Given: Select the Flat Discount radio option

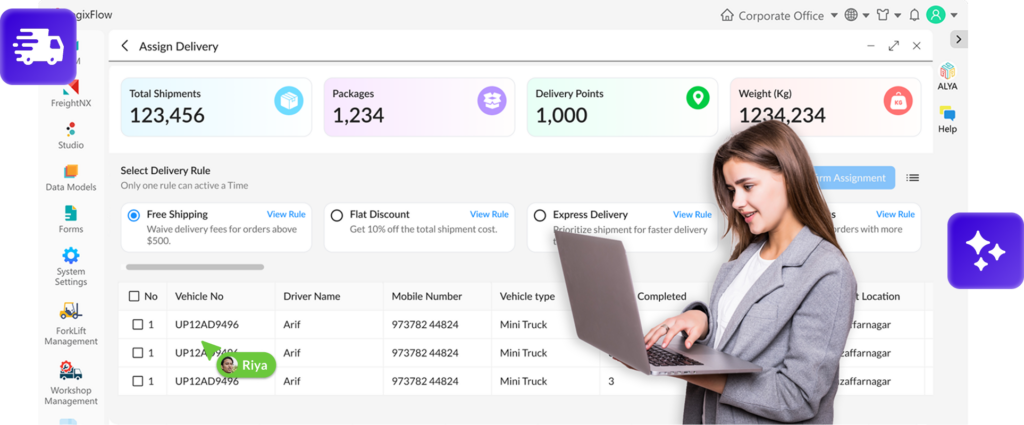Looking at the screenshot, I should tap(337, 215).
